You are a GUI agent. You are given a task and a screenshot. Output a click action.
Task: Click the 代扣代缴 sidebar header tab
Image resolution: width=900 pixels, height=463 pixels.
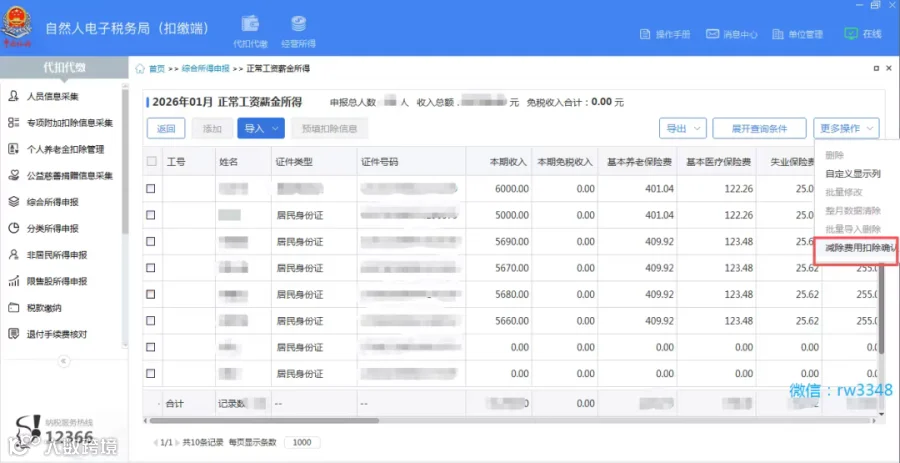(x=64, y=68)
